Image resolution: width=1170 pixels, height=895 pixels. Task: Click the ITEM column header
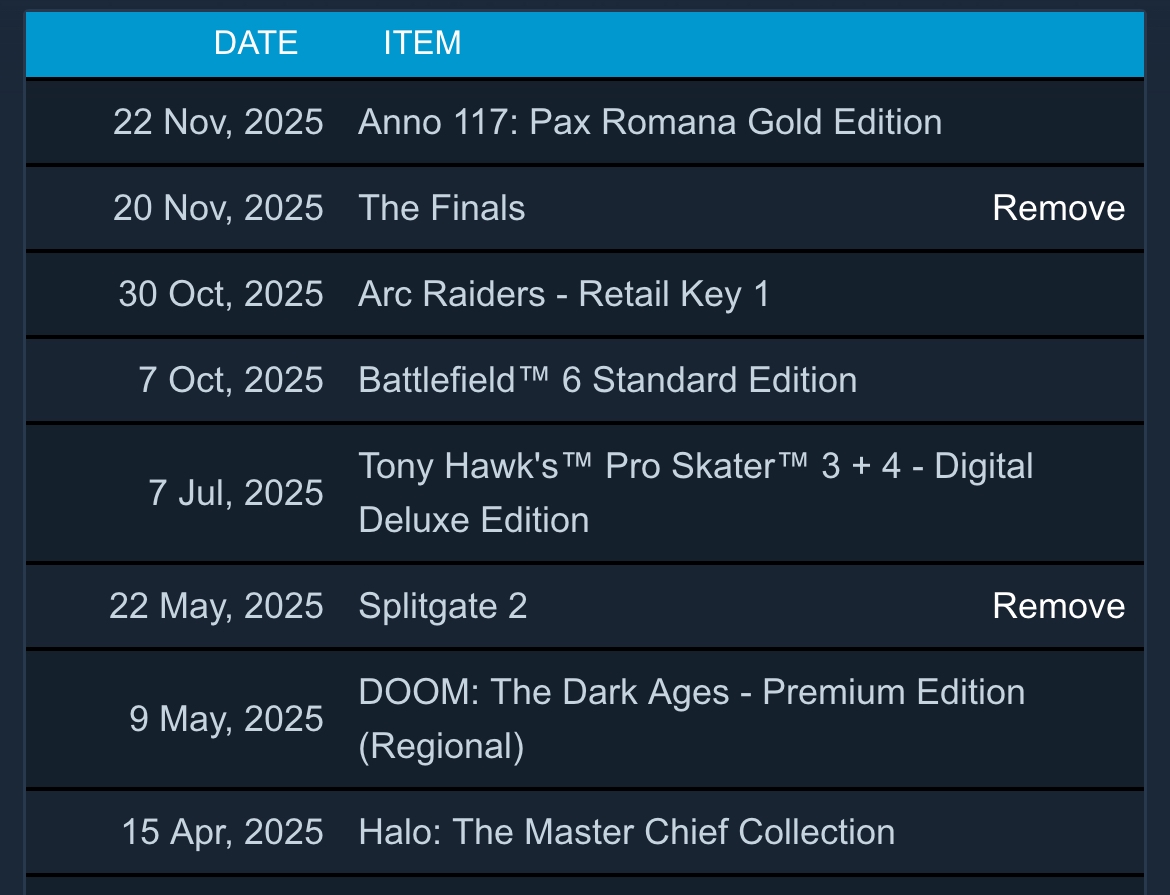422,43
